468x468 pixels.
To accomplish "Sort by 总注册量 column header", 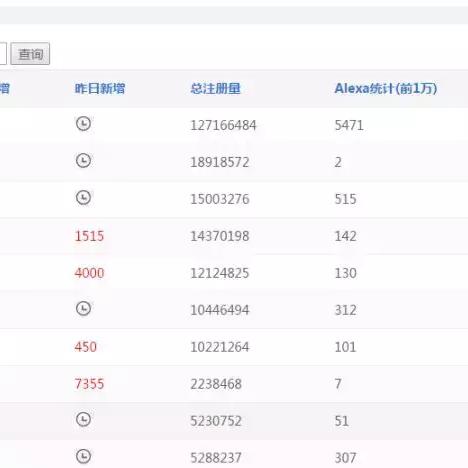I will pyautogui.click(x=215, y=89).
